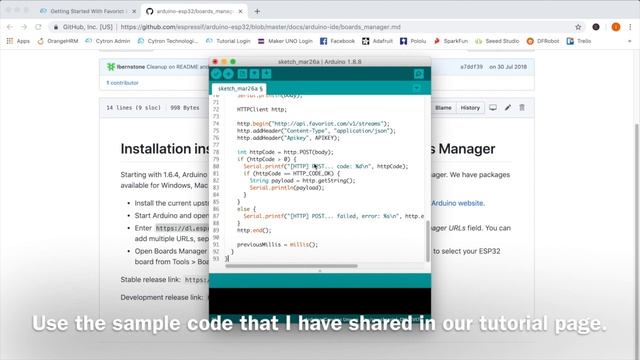The image size is (640, 360).
Task: Click the History button on GitHub
Action: tap(470, 108)
